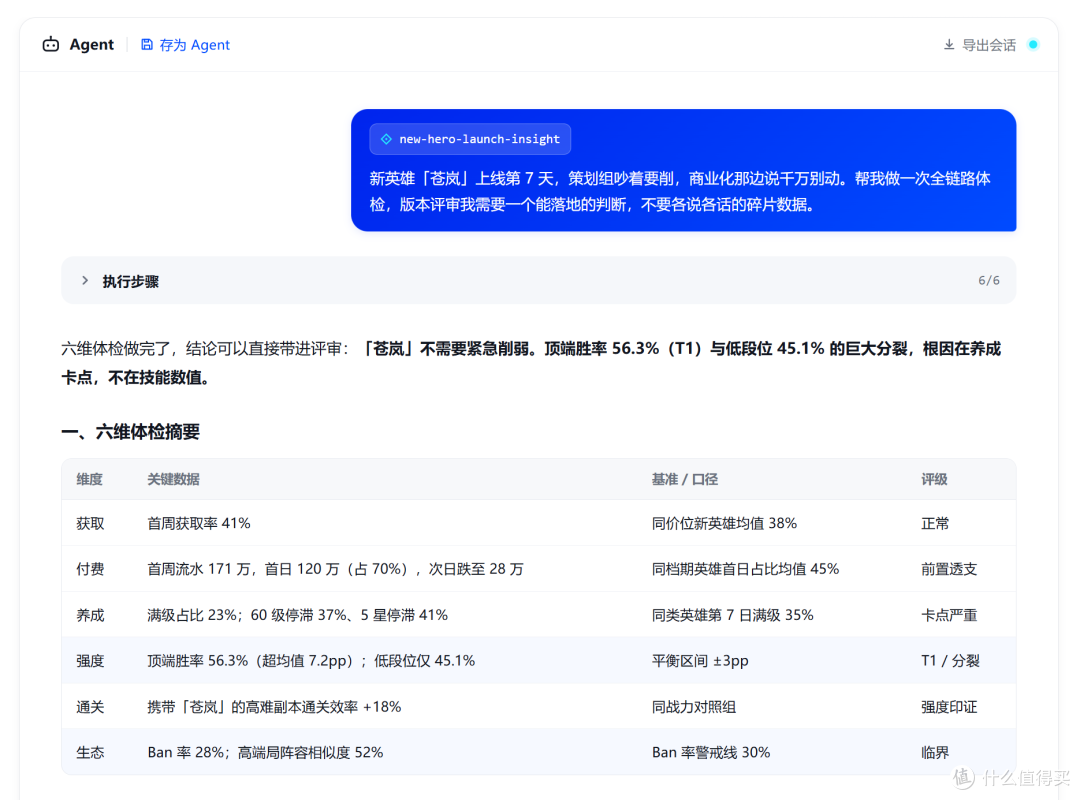The image size is (1080, 800).
Task: Click the 一、六维体检摘要 heading
Action: (130, 432)
